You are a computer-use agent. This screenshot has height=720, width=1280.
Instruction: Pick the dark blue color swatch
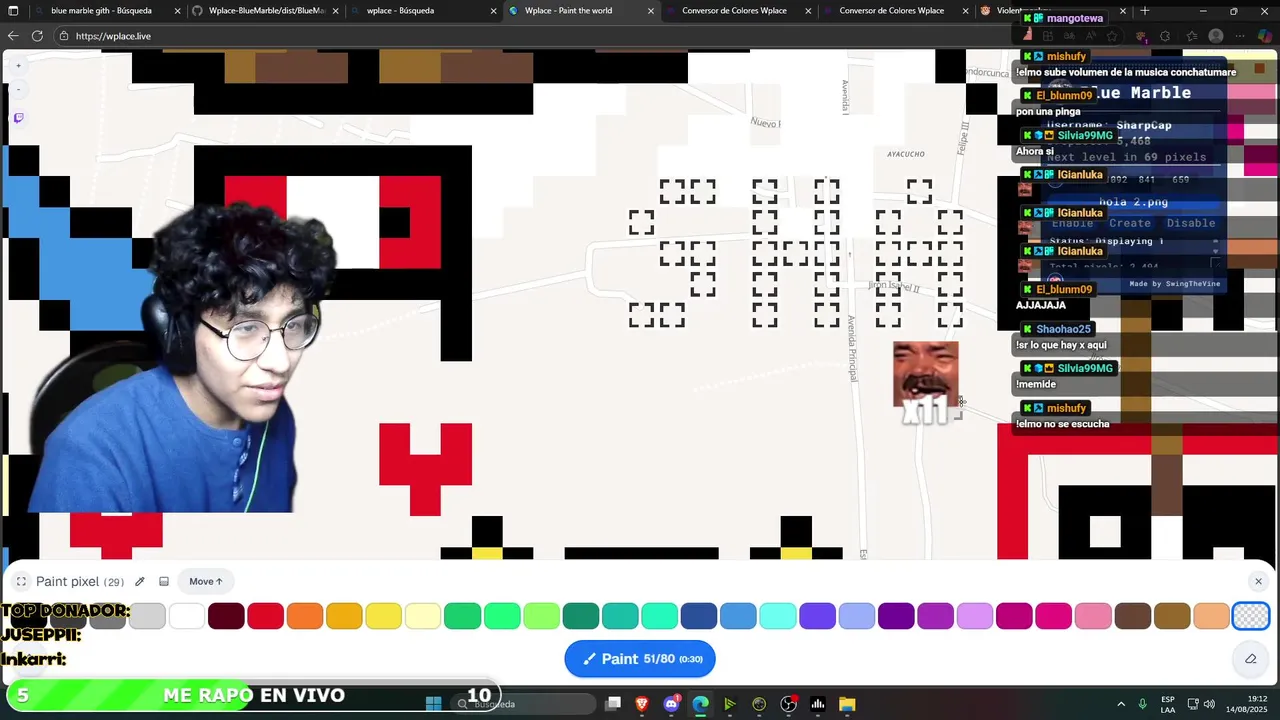pyautogui.click(x=699, y=616)
